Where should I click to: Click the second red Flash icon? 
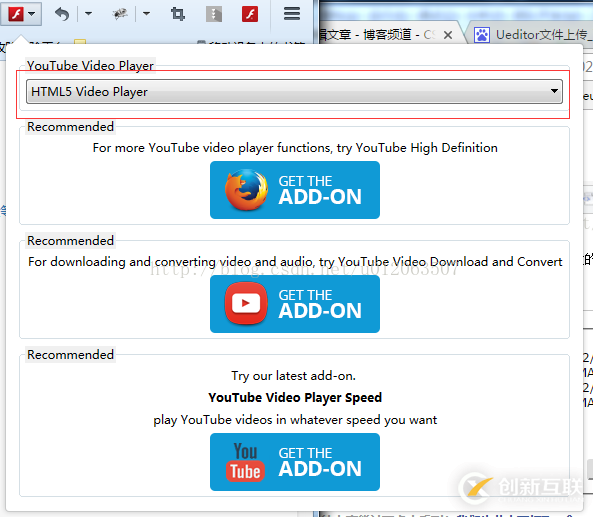point(250,14)
